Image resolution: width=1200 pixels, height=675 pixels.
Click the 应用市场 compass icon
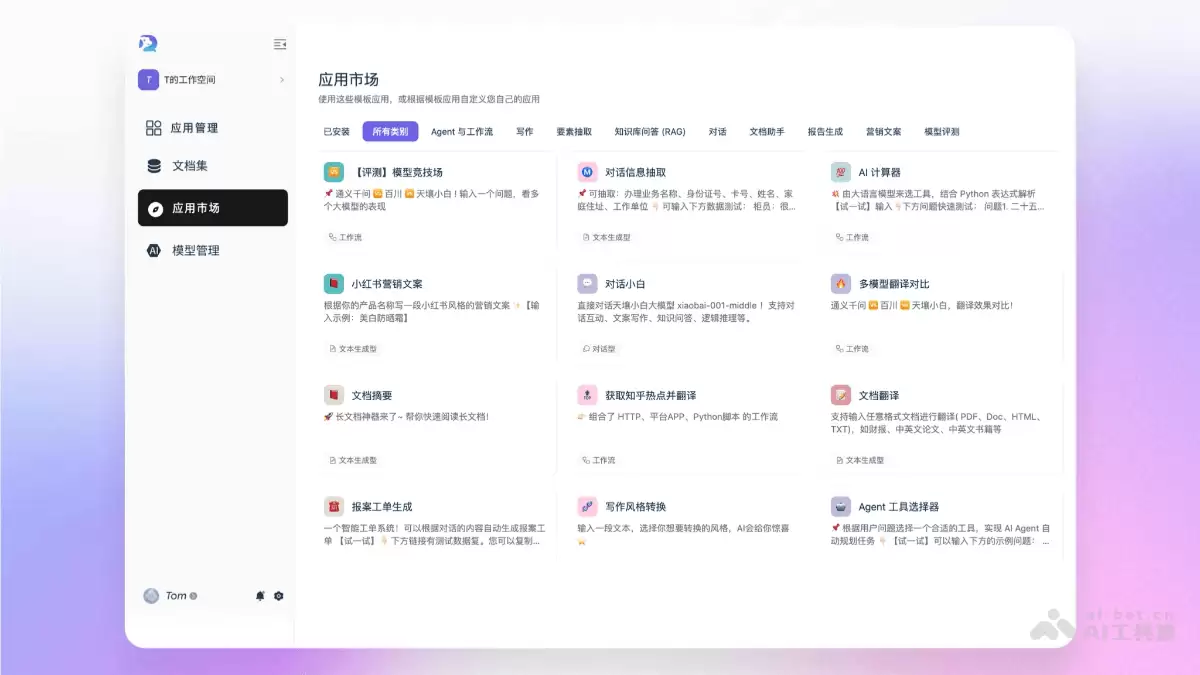[154, 209]
